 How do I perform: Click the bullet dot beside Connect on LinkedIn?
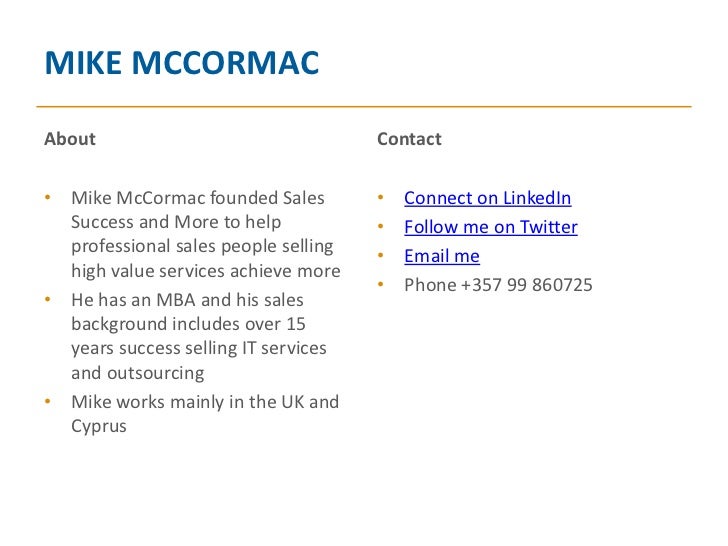[381, 197]
